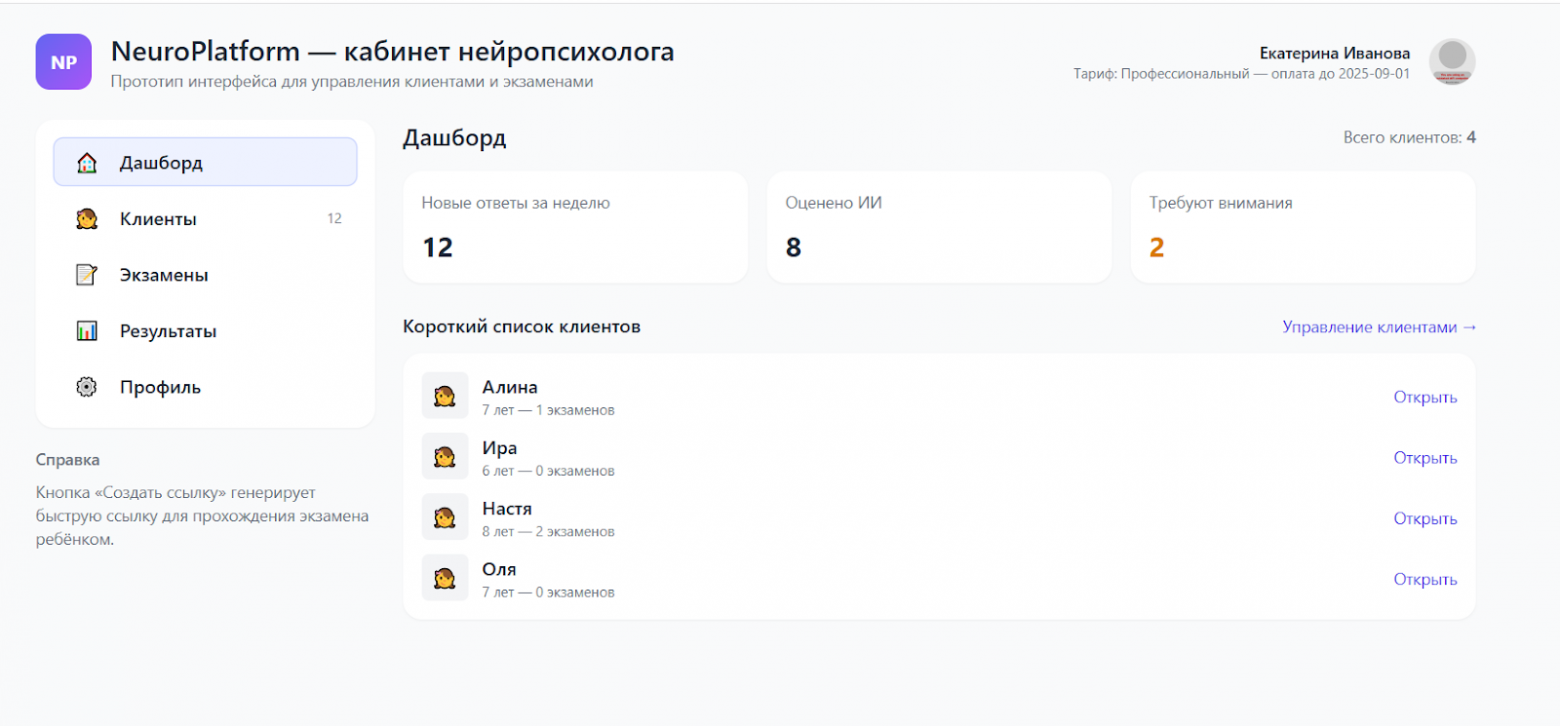Image resolution: width=1560 pixels, height=726 pixels.
Task: Open Оля's avatar icon
Action: pyautogui.click(x=445, y=577)
